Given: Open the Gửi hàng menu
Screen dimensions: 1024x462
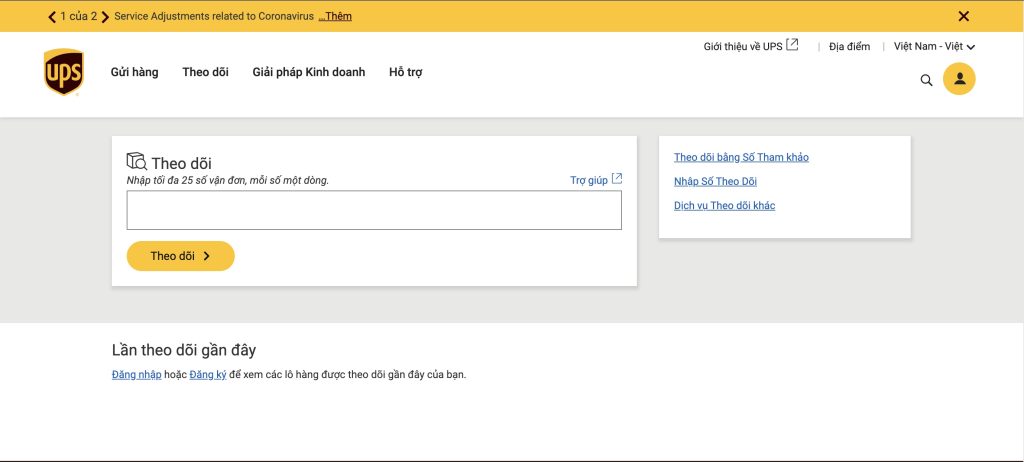Looking at the screenshot, I should [x=134, y=72].
